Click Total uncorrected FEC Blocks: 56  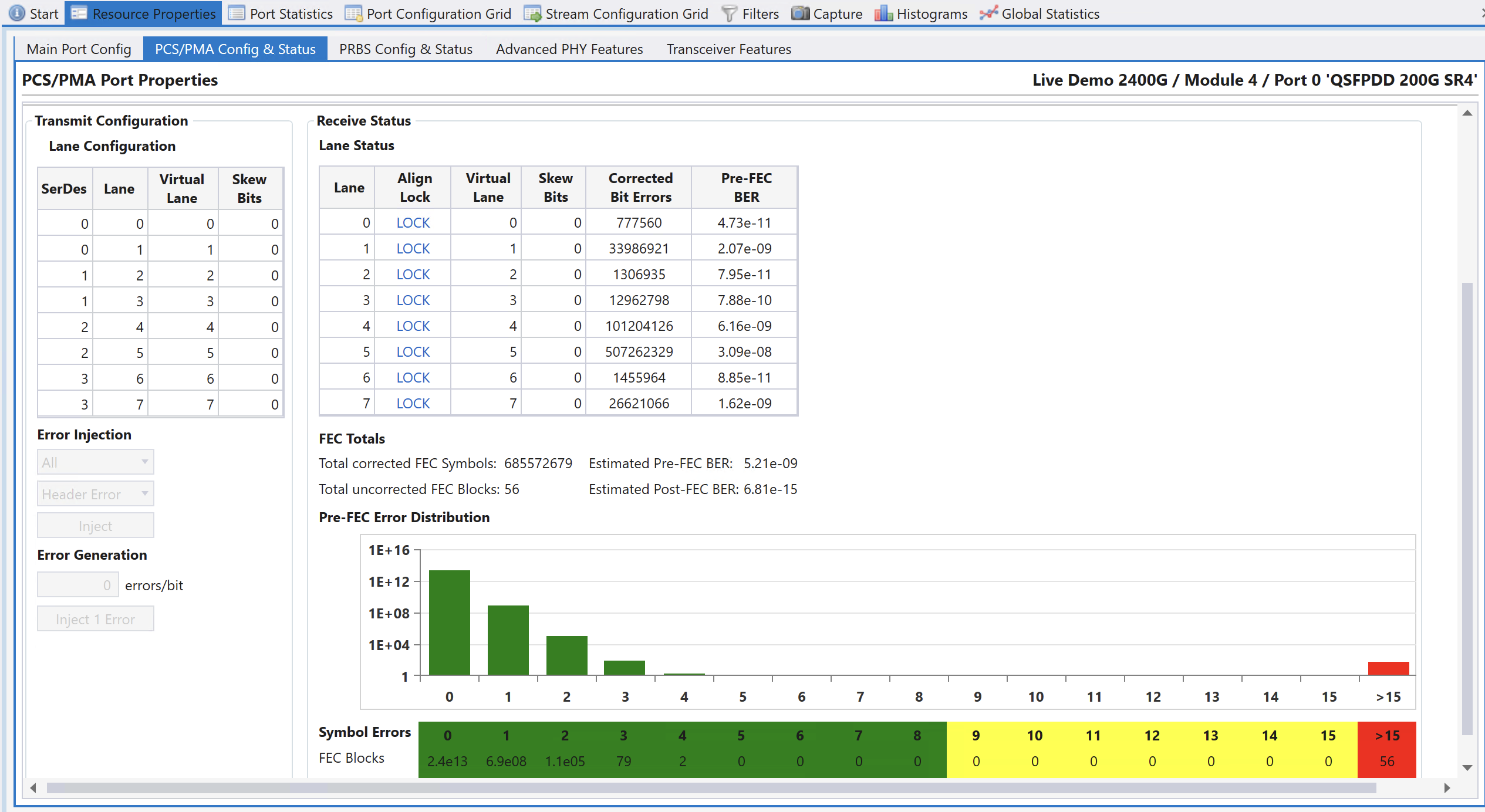(x=419, y=489)
